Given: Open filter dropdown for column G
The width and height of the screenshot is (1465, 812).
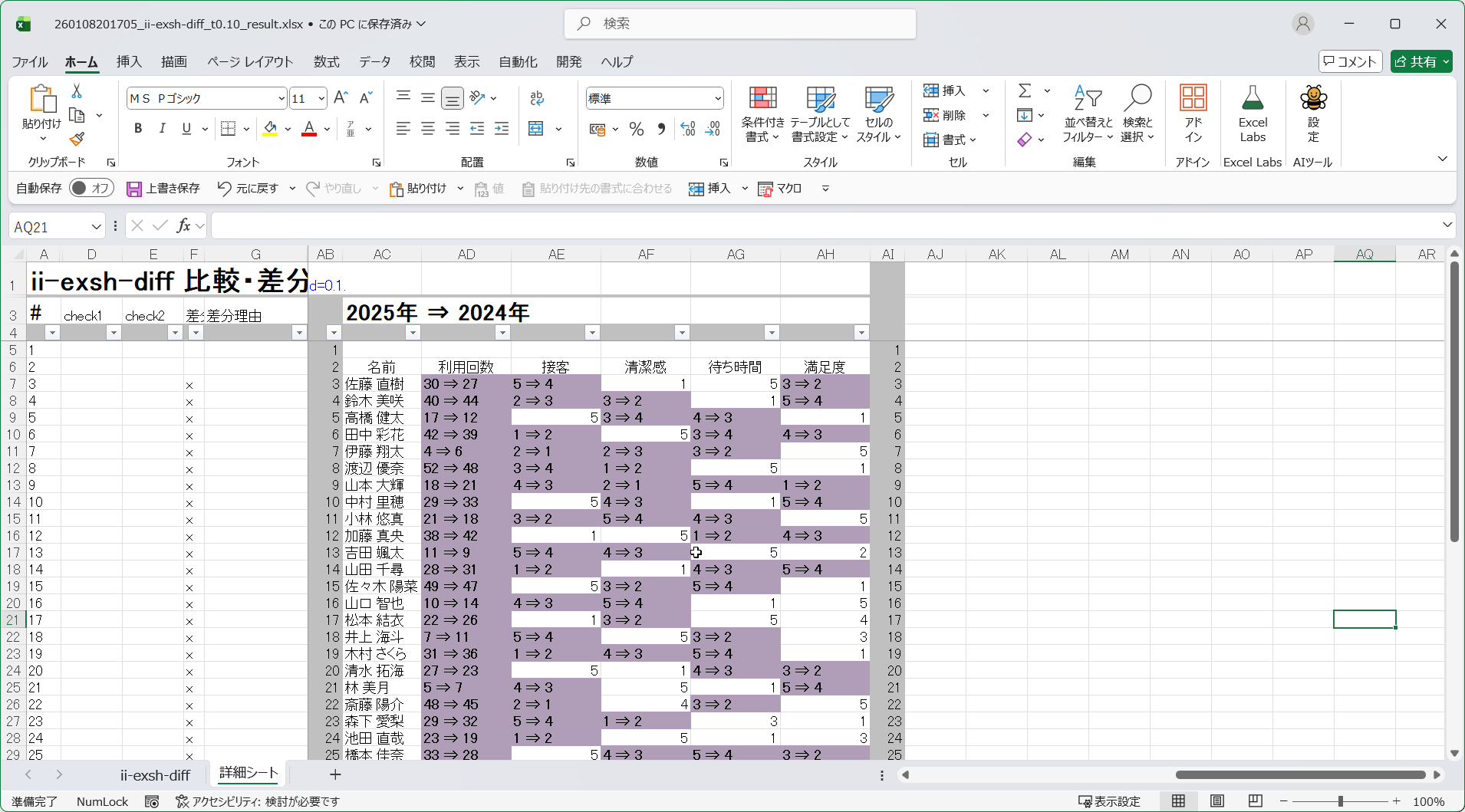Looking at the screenshot, I should click(299, 333).
